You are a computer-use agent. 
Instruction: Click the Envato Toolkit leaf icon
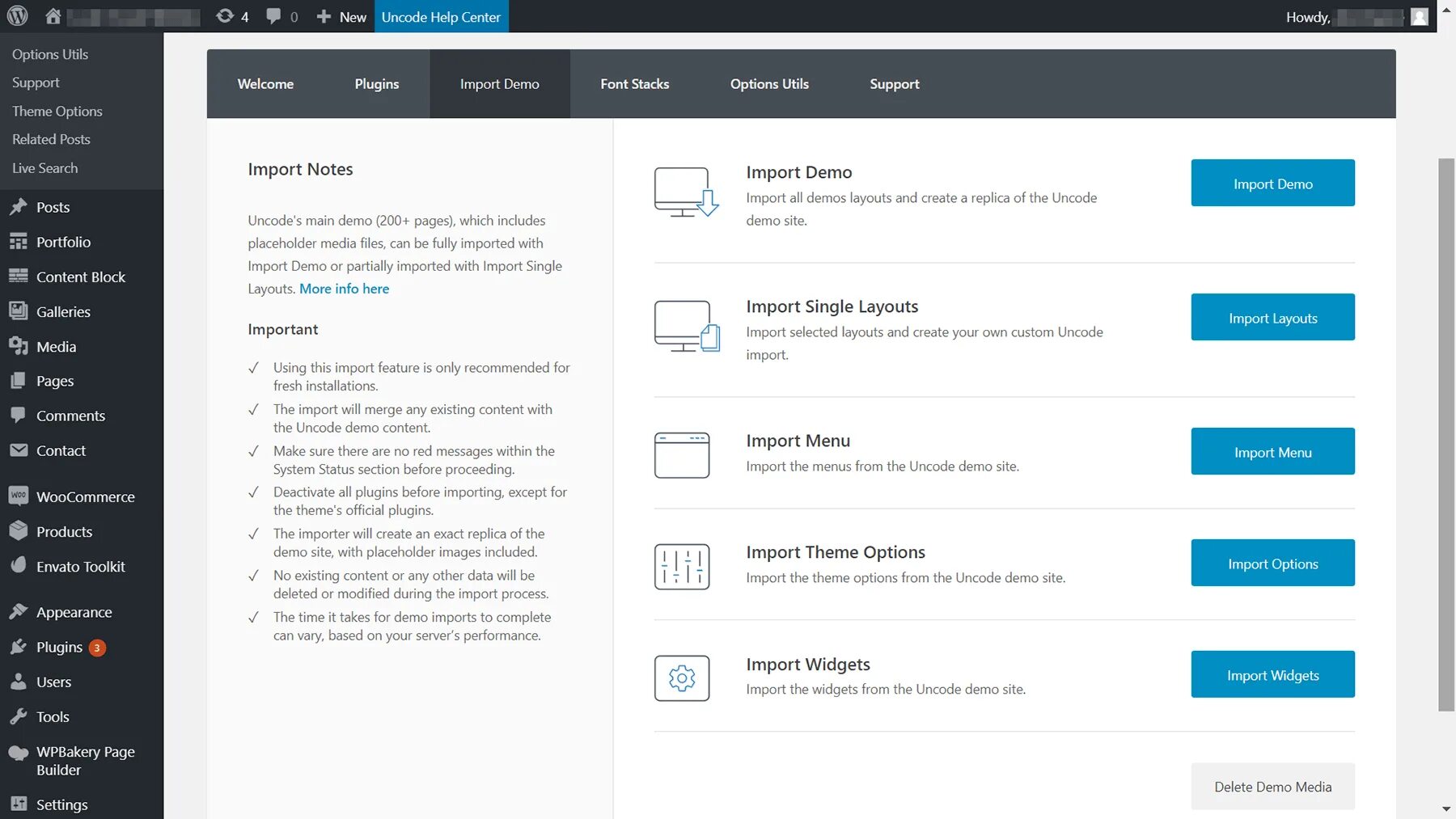(19, 566)
